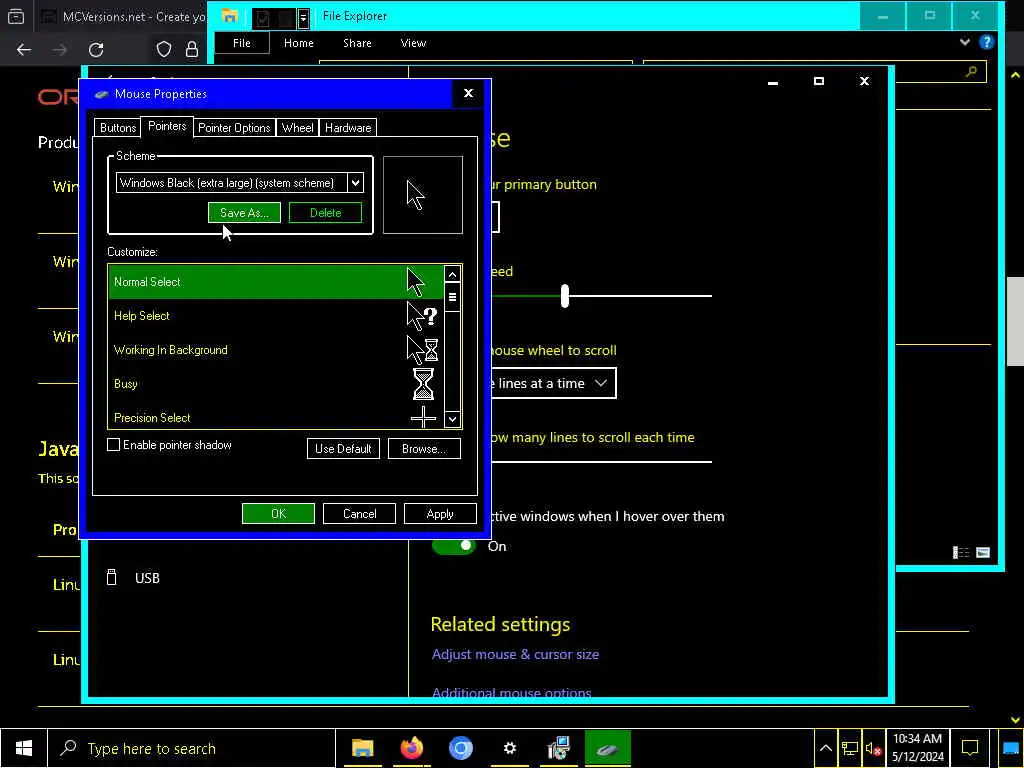This screenshot has height=768, width=1024.
Task: Click Cancel in Mouse Properties
Action: tap(359, 514)
